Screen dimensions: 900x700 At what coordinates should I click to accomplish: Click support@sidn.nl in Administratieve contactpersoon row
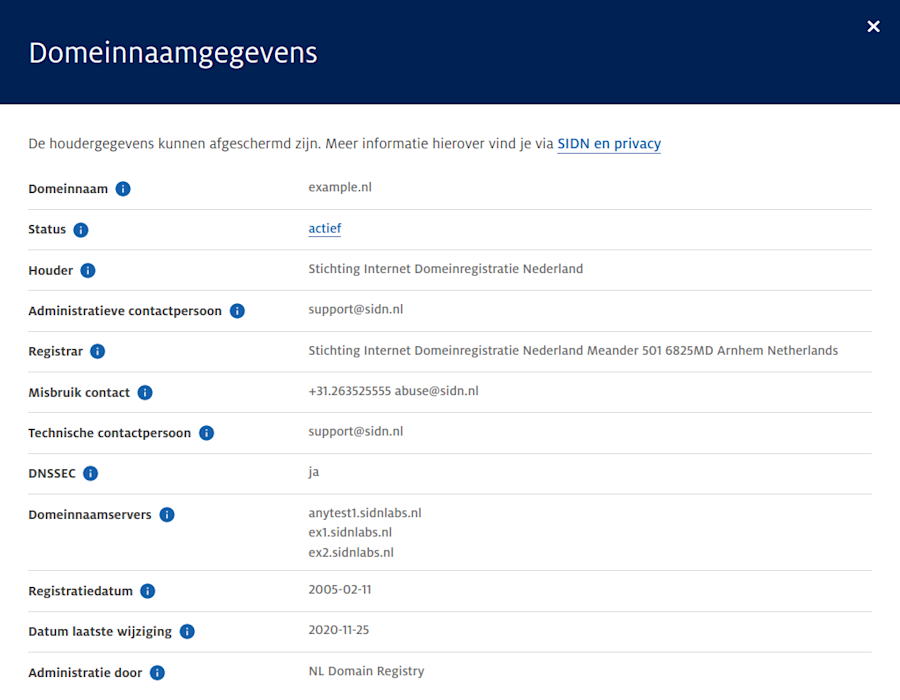click(x=356, y=310)
